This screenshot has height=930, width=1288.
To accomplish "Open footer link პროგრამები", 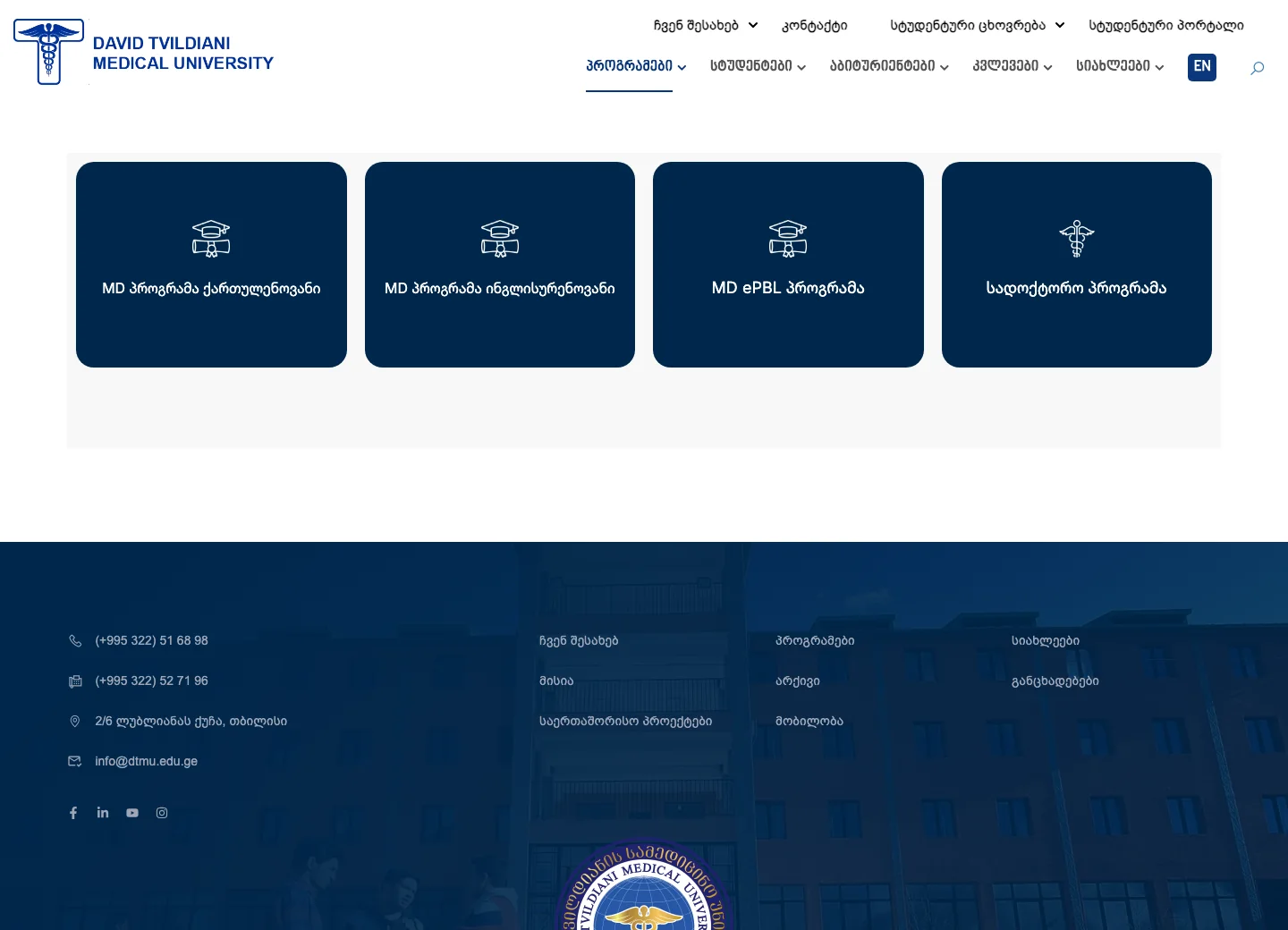I will (815, 641).
